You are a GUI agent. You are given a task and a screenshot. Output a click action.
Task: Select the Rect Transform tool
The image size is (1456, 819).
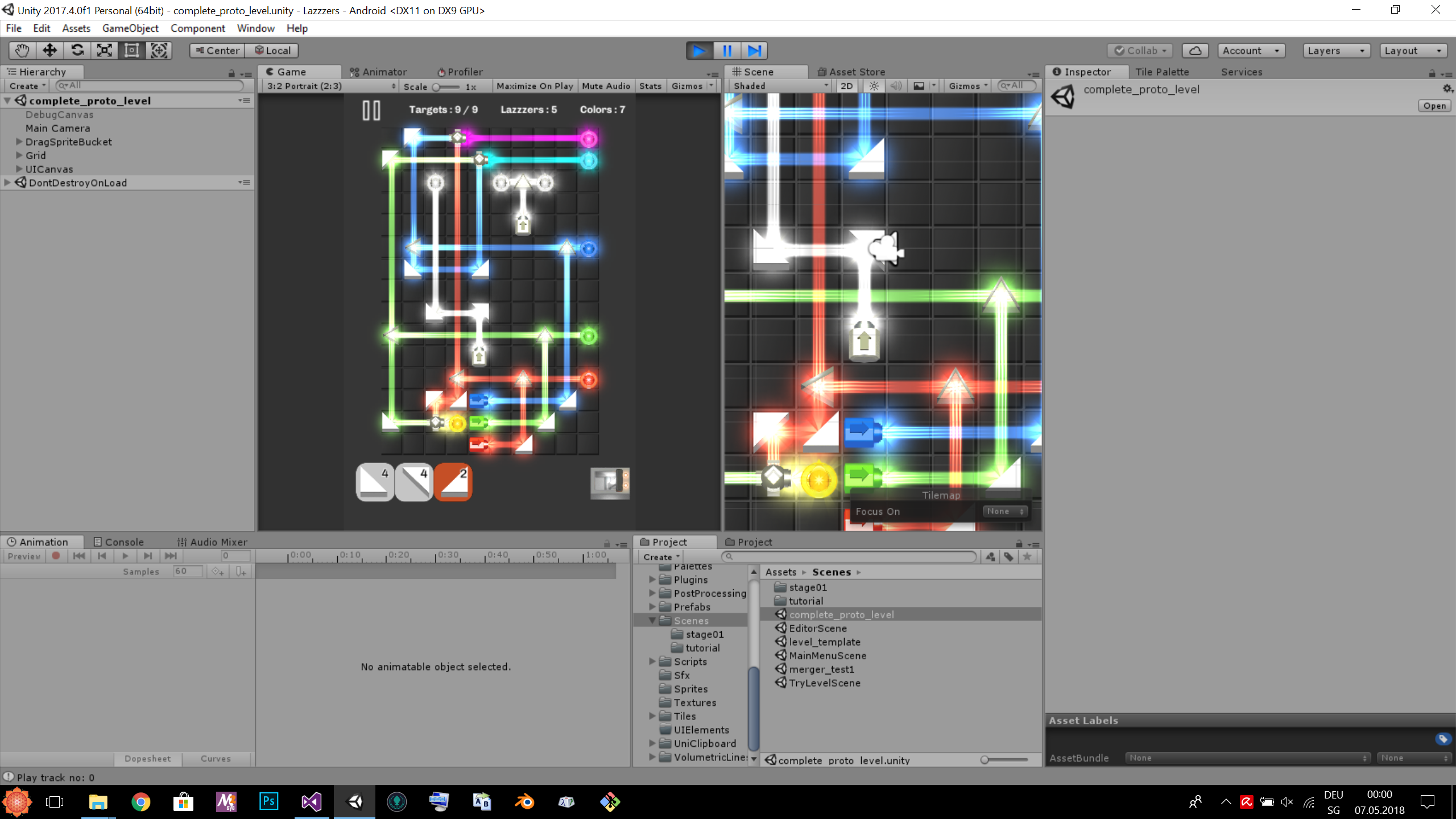[131, 51]
